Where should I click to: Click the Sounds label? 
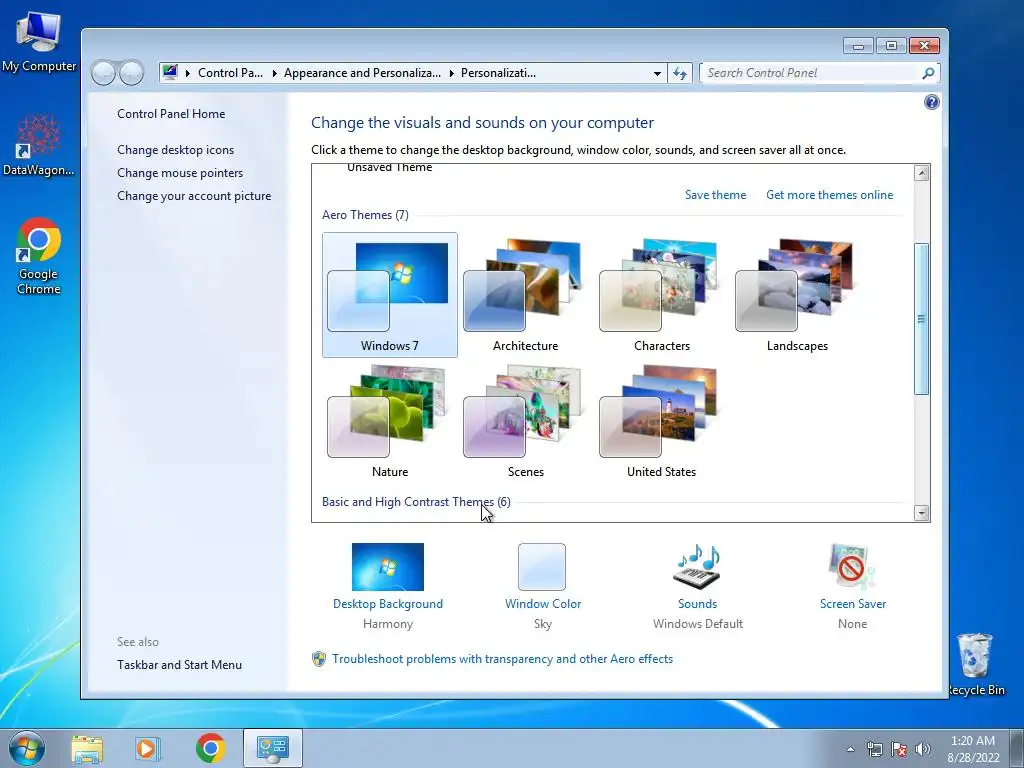697,604
